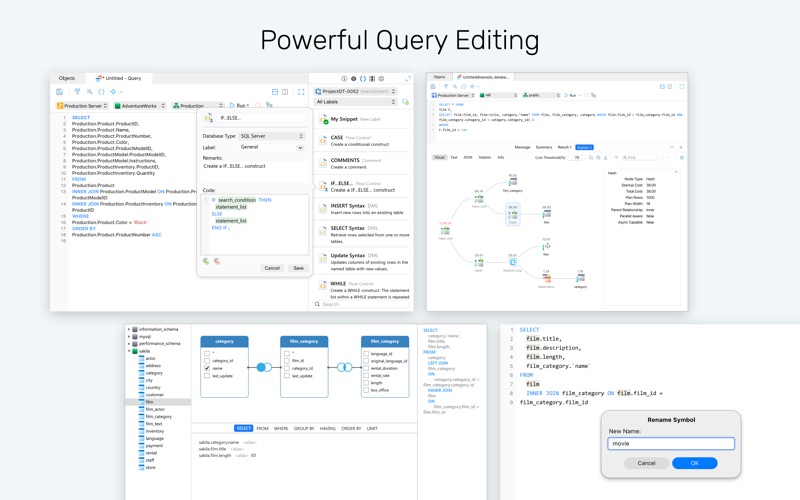The width and height of the screenshot is (800, 500).
Task: Check rental_duration in the rightmost table
Action: pos(366,368)
